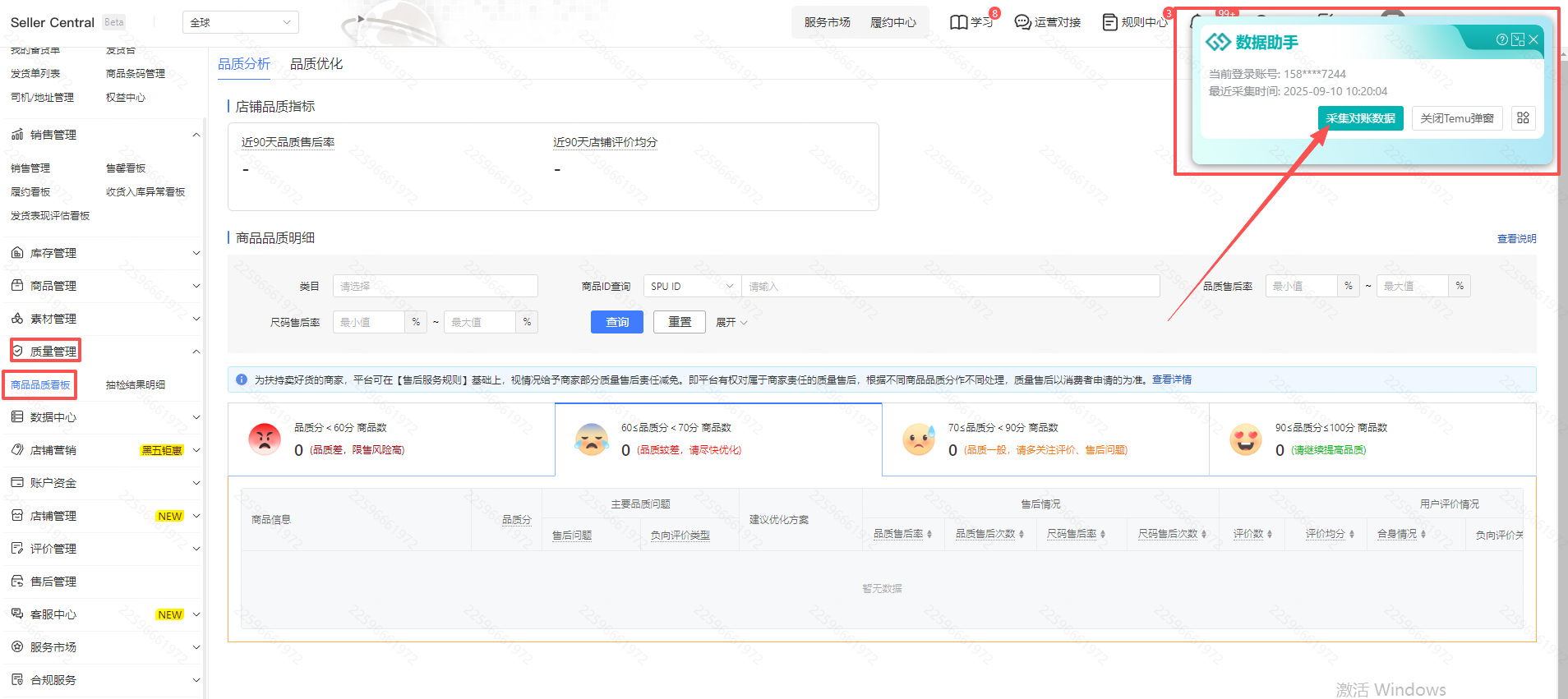Open the SPU ID type dropdown
Viewport: 1568px width, 699px height.
[692, 286]
